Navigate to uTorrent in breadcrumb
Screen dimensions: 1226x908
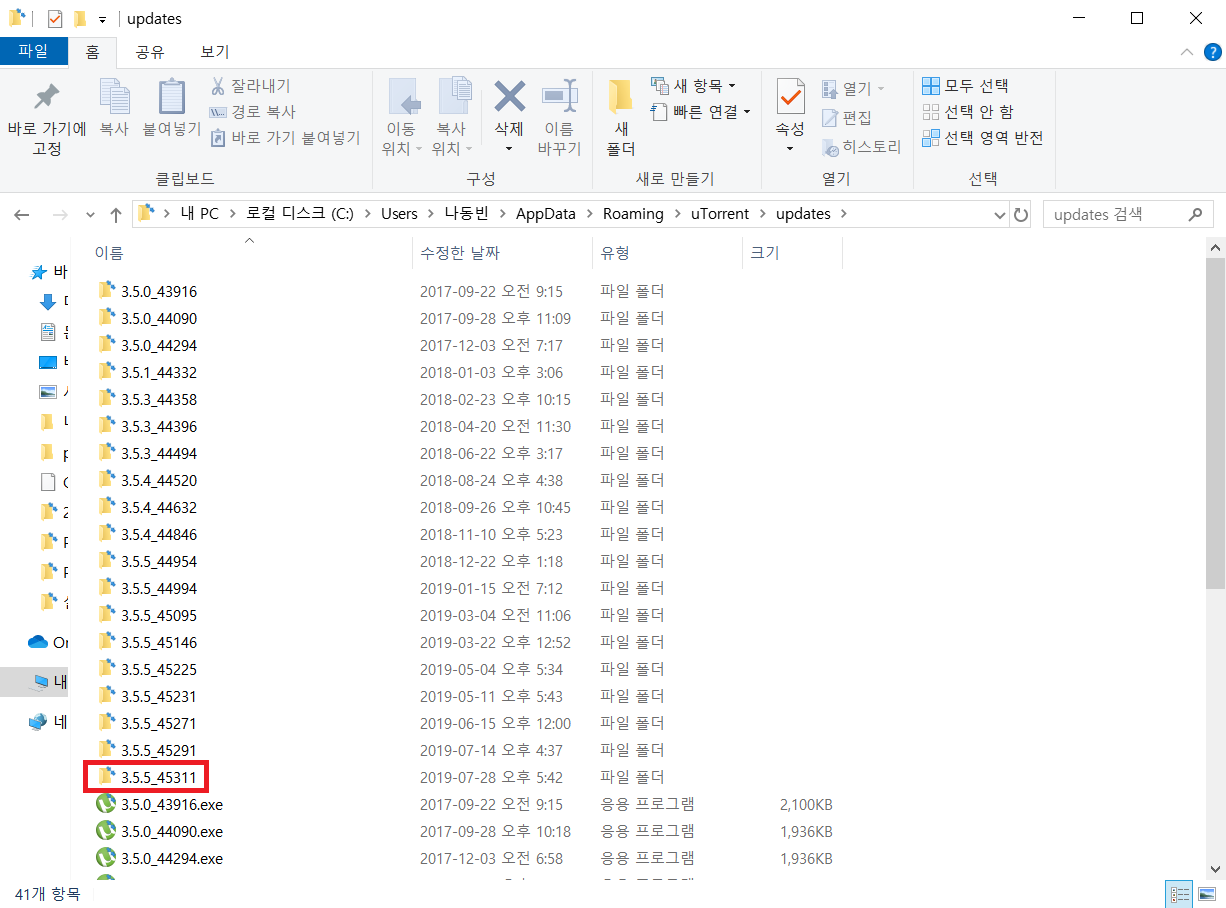click(x=720, y=214)
